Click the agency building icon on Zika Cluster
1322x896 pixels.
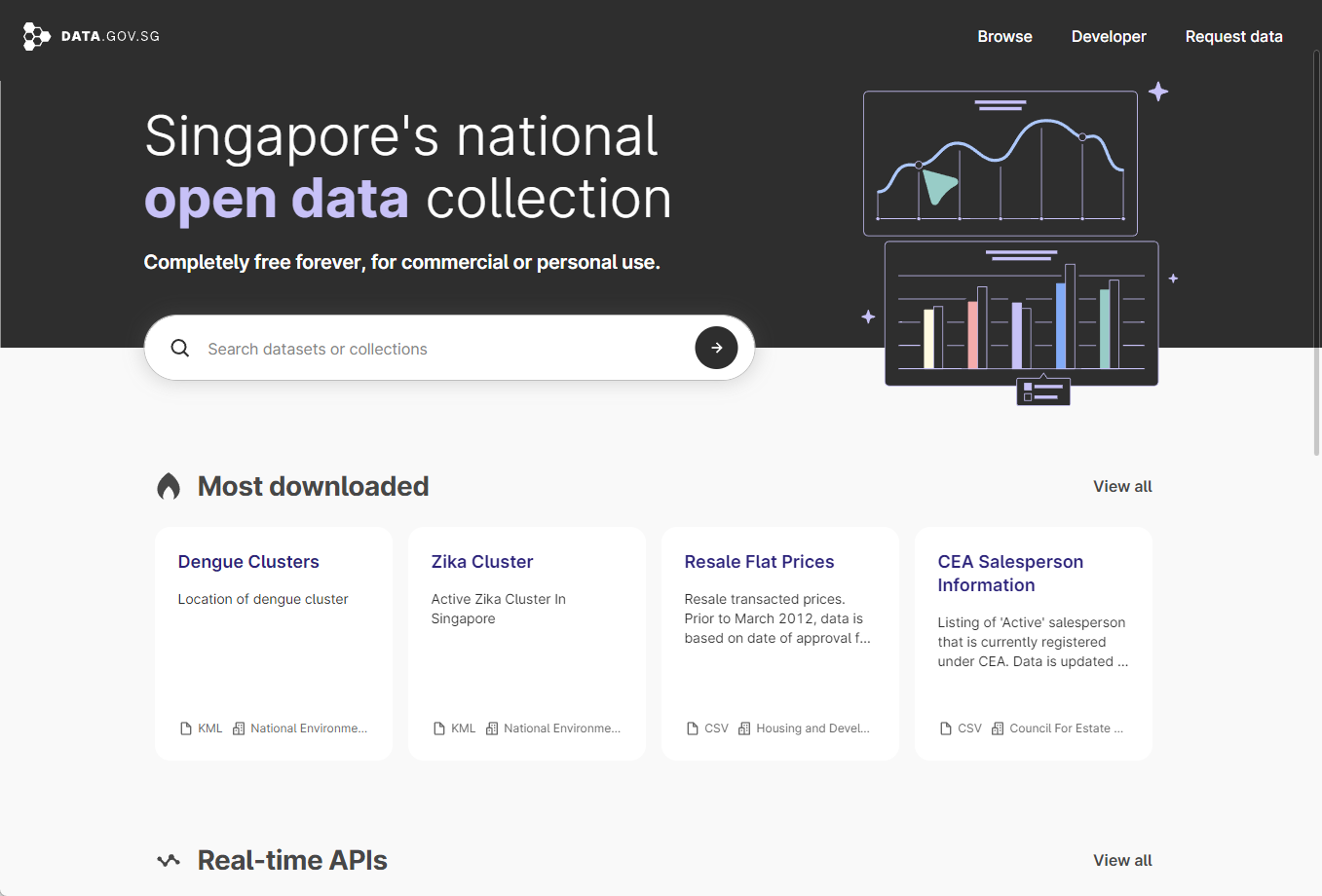click(492, 728)
